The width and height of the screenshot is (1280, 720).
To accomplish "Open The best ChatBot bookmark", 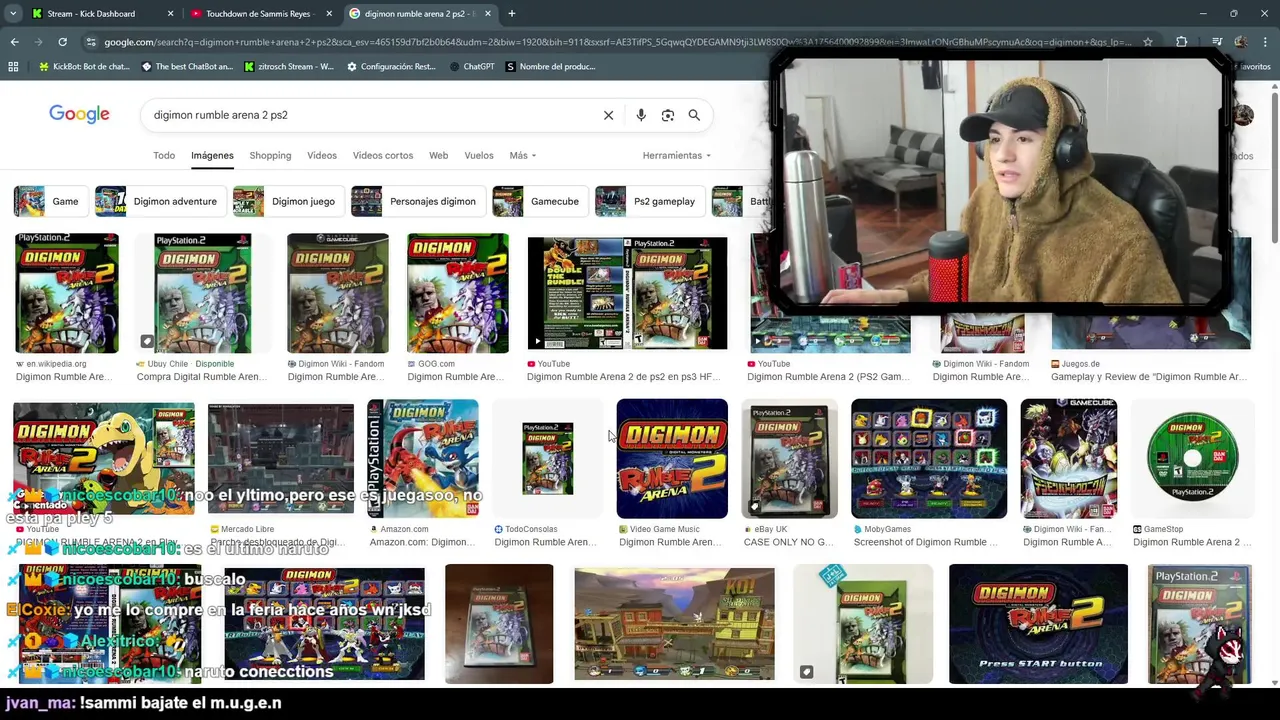I will (x=187, y=67).
